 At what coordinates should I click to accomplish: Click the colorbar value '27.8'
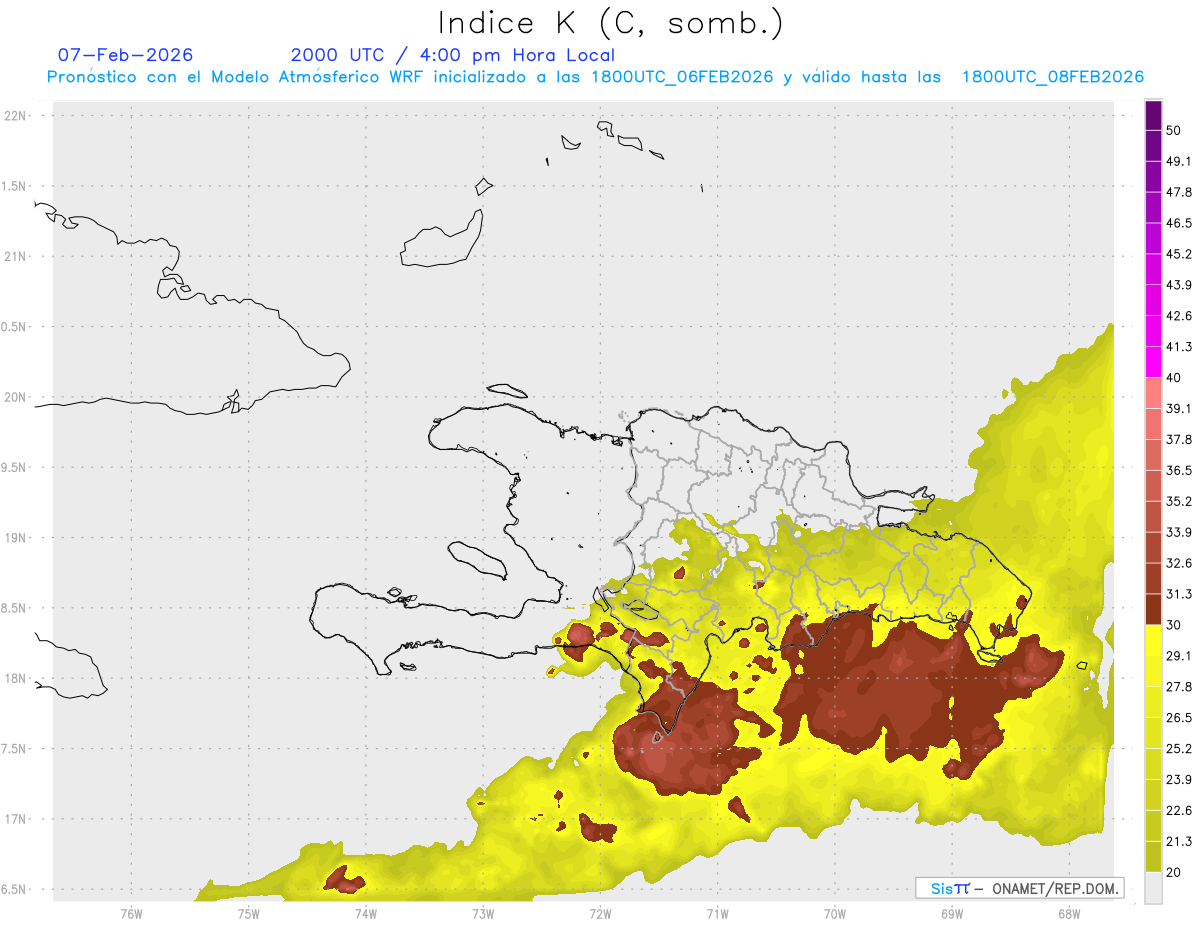[x=1179, y=687]
